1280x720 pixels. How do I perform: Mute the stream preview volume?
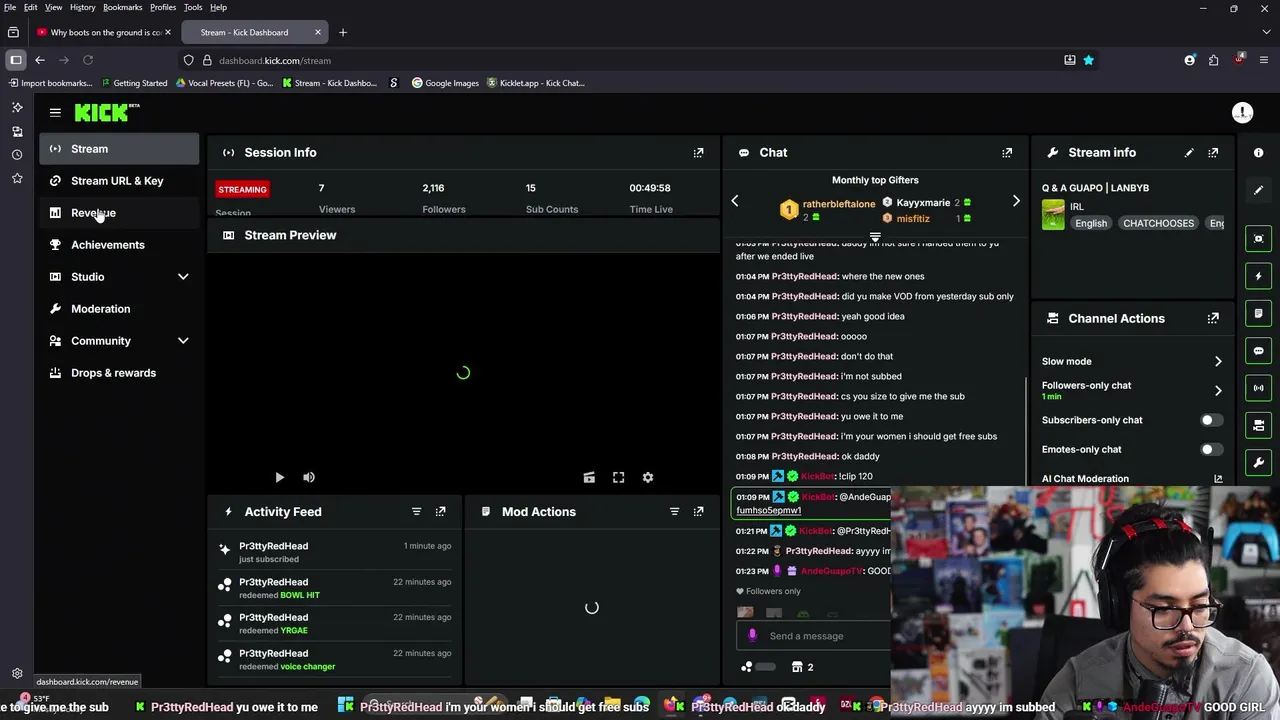309,478
